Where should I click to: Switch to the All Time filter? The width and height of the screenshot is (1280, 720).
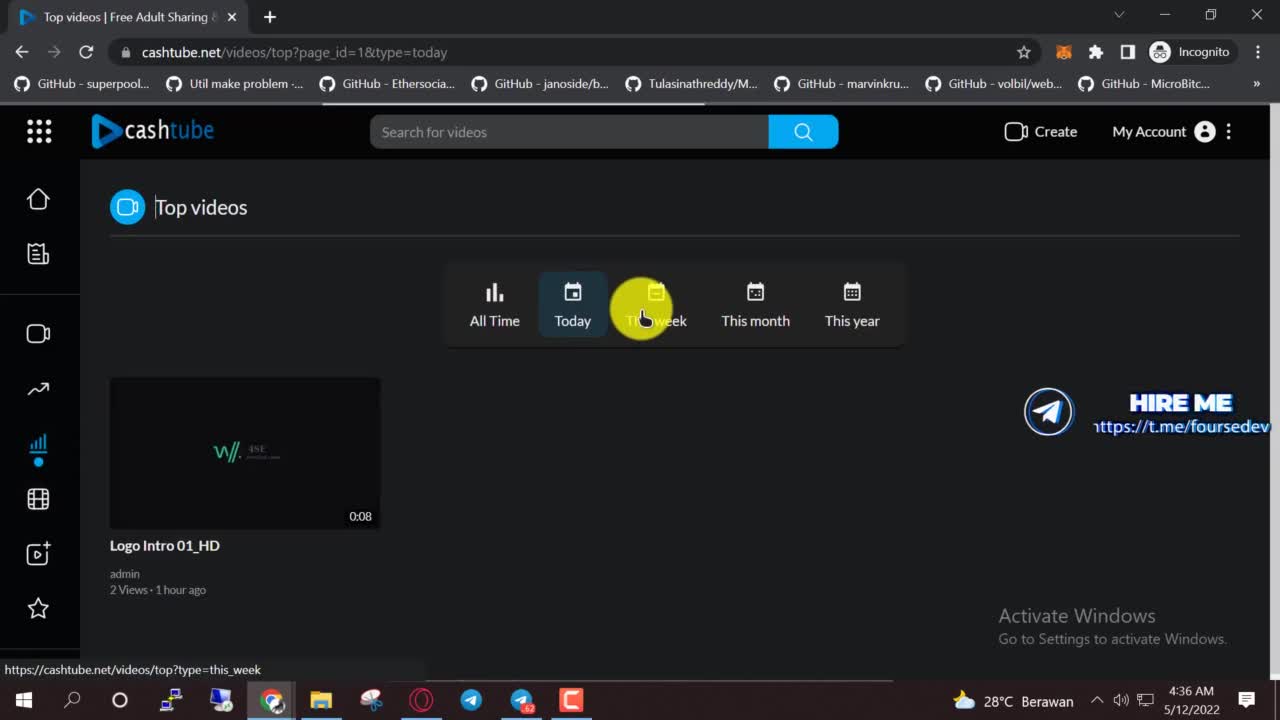(495, 305)
